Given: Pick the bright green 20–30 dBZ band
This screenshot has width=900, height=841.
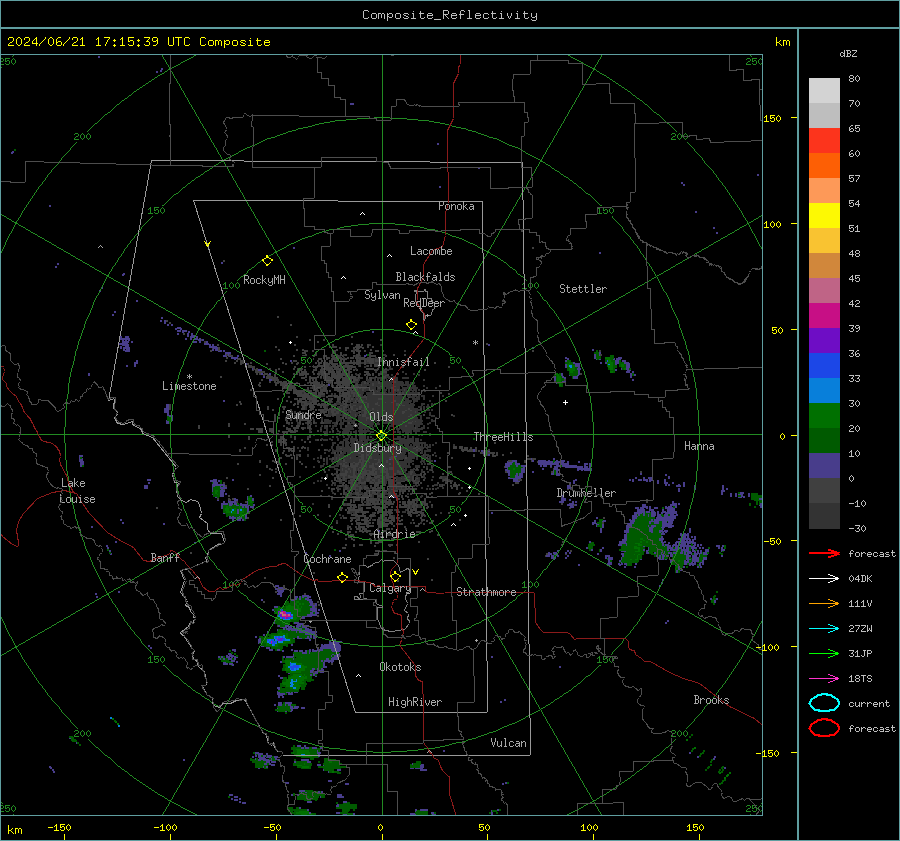Looking at the screenshot, I should pos(824,416).
